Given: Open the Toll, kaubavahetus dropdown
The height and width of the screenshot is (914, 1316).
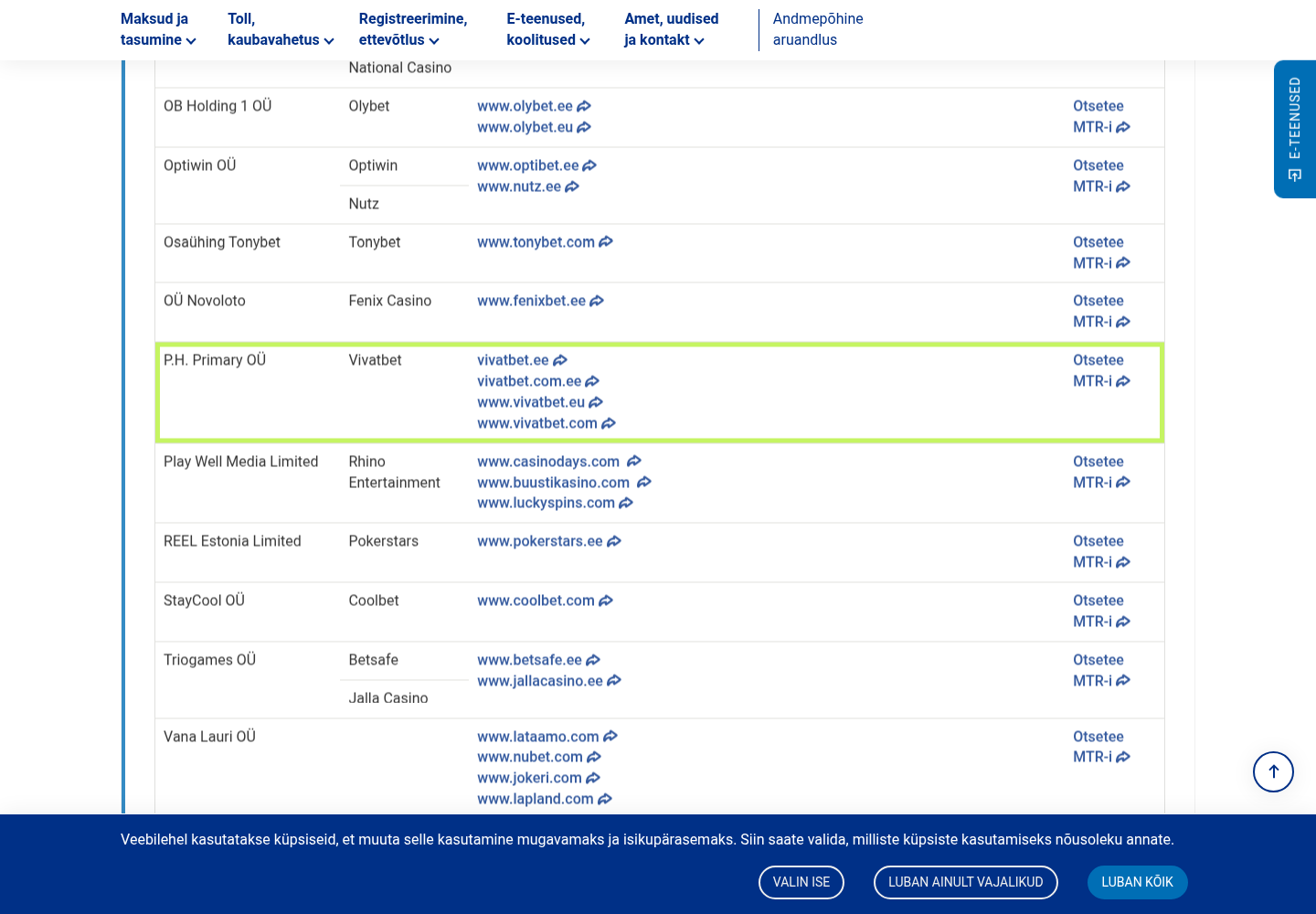Looking at the screenshot, I should (281, 29).
